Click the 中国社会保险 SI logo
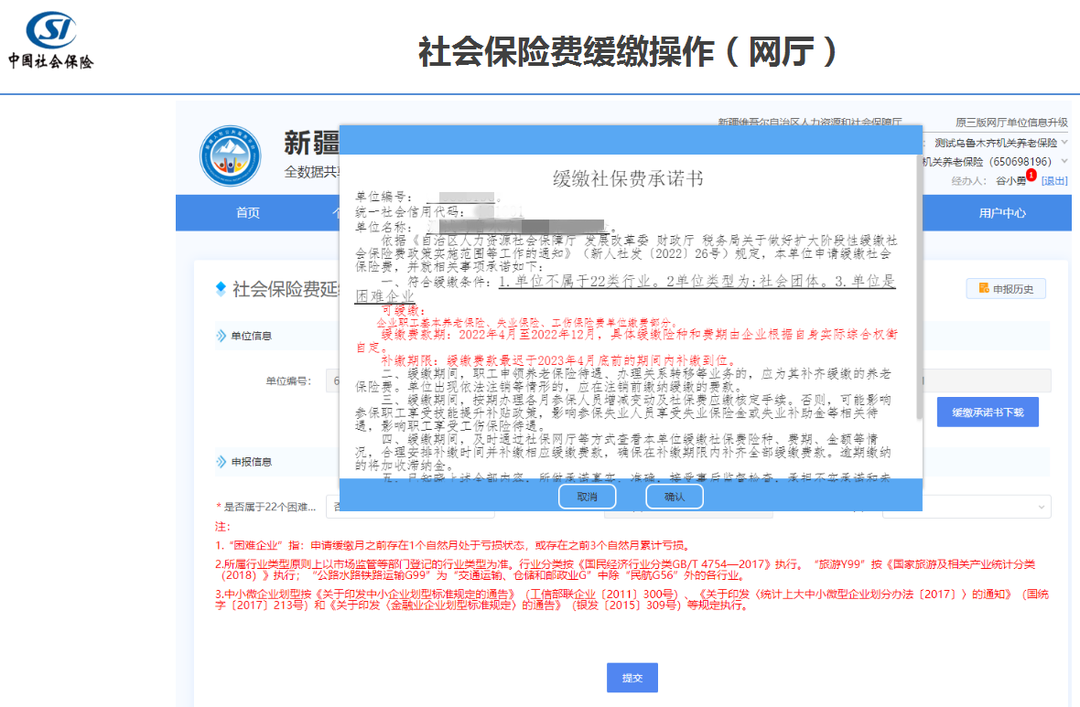 (x=51, y=40)
